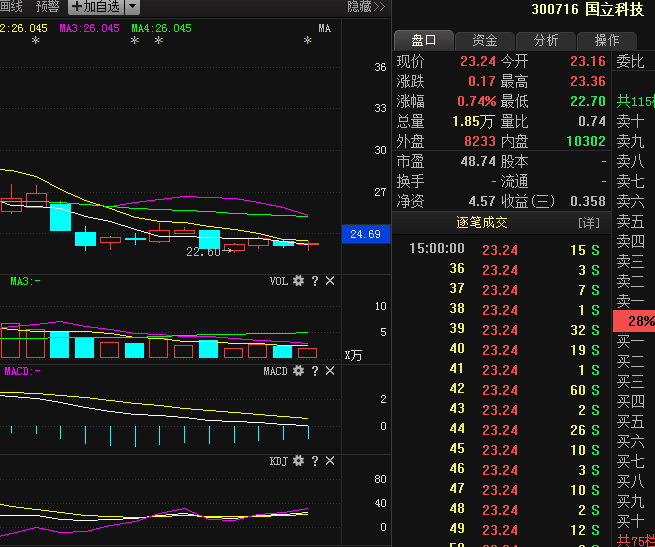The width and height of the screenshot is (655, 547).
Task: Click the red 28% ratio bar
Action: [x=634, y=321]
